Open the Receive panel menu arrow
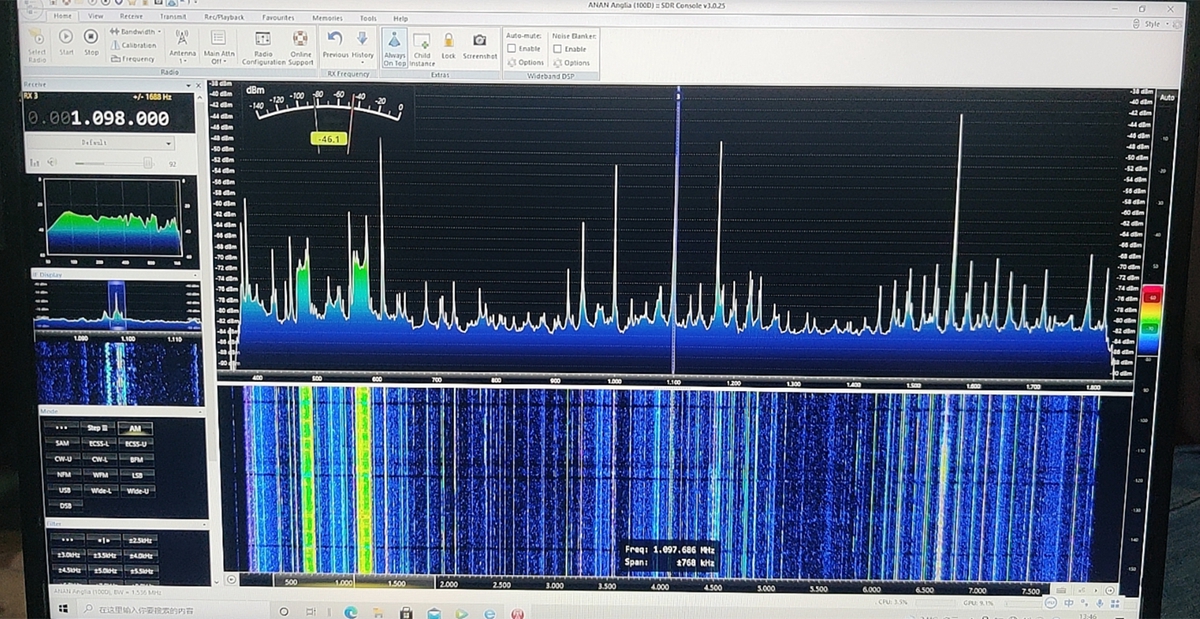The height and width of the screenshot is (619, 1200). pyautogui.click(x=188, y=85)
